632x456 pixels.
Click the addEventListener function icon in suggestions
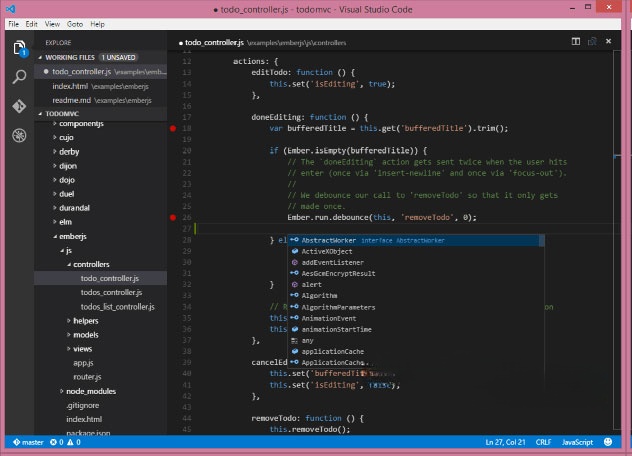click(295, 262)
